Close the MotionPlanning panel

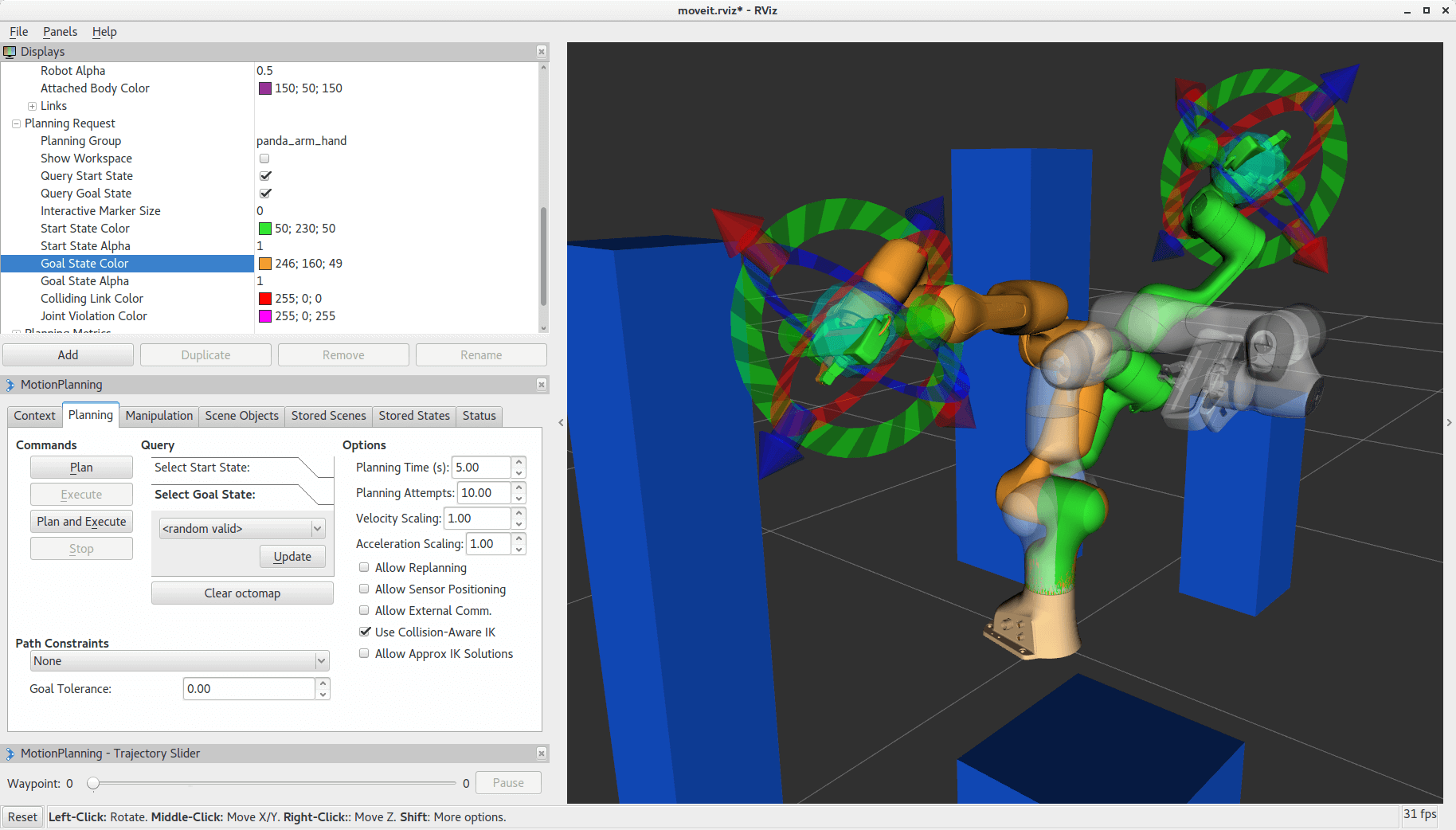542,385
